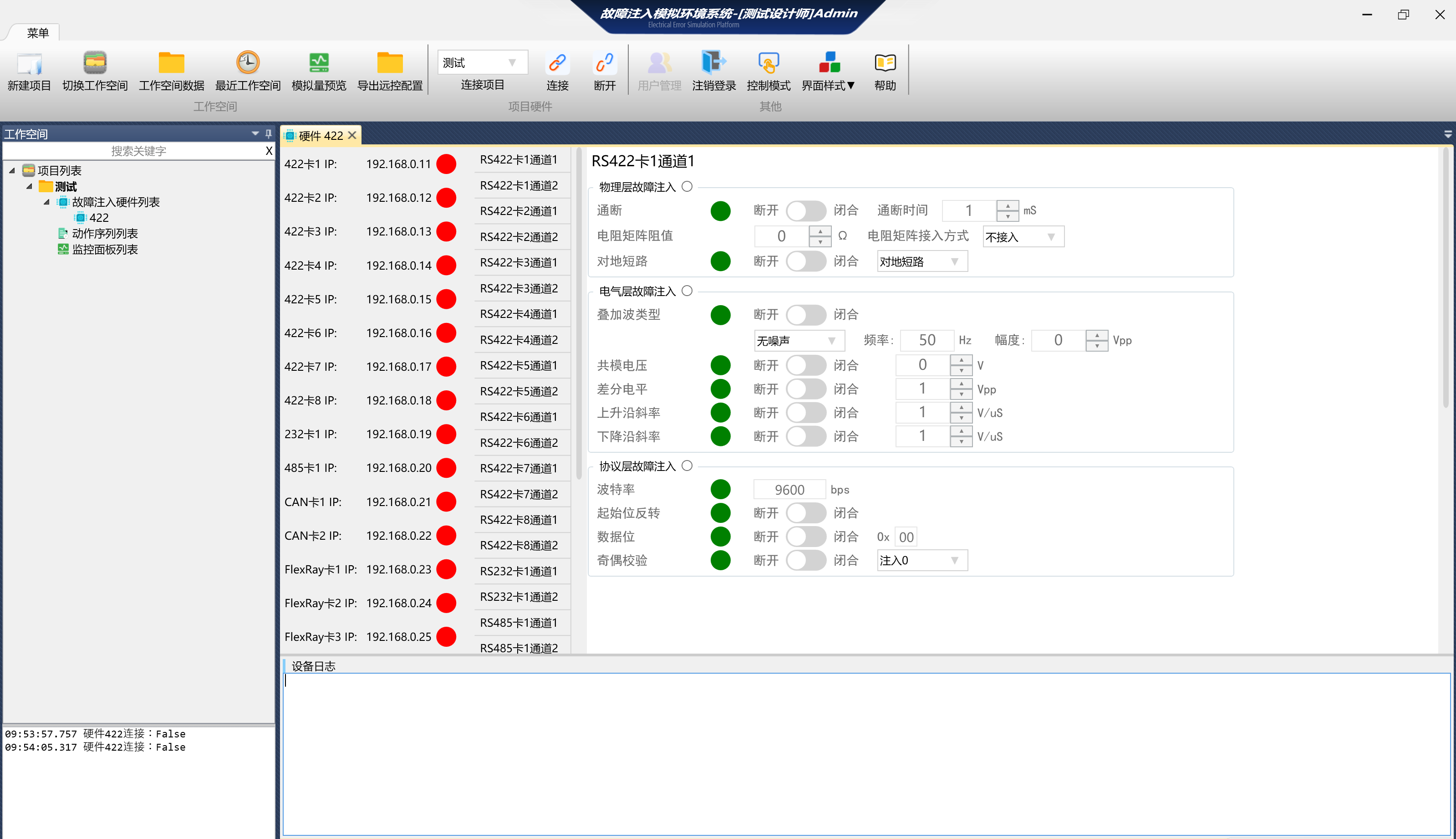The image size is (1456, 839).
Task: Click the 帮助 help book icon
Action: click(885, 63)
